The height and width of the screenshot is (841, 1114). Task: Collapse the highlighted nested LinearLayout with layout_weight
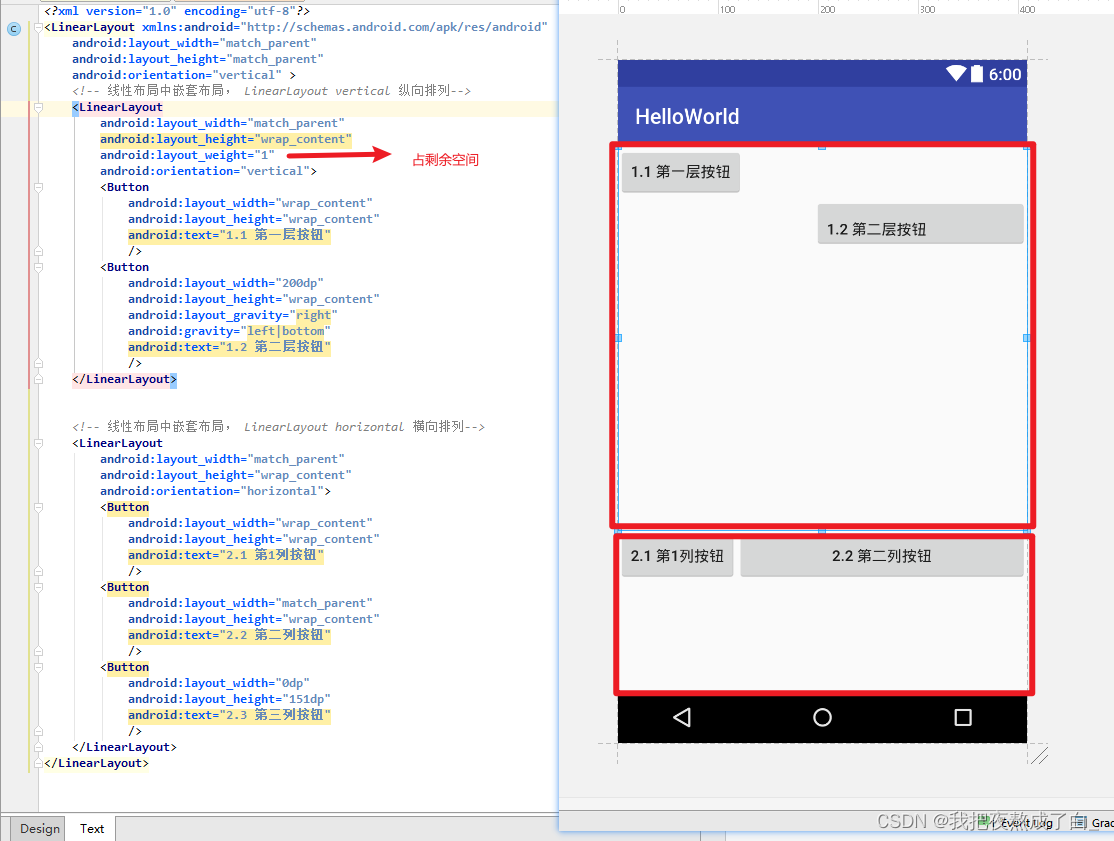[38, 107]
